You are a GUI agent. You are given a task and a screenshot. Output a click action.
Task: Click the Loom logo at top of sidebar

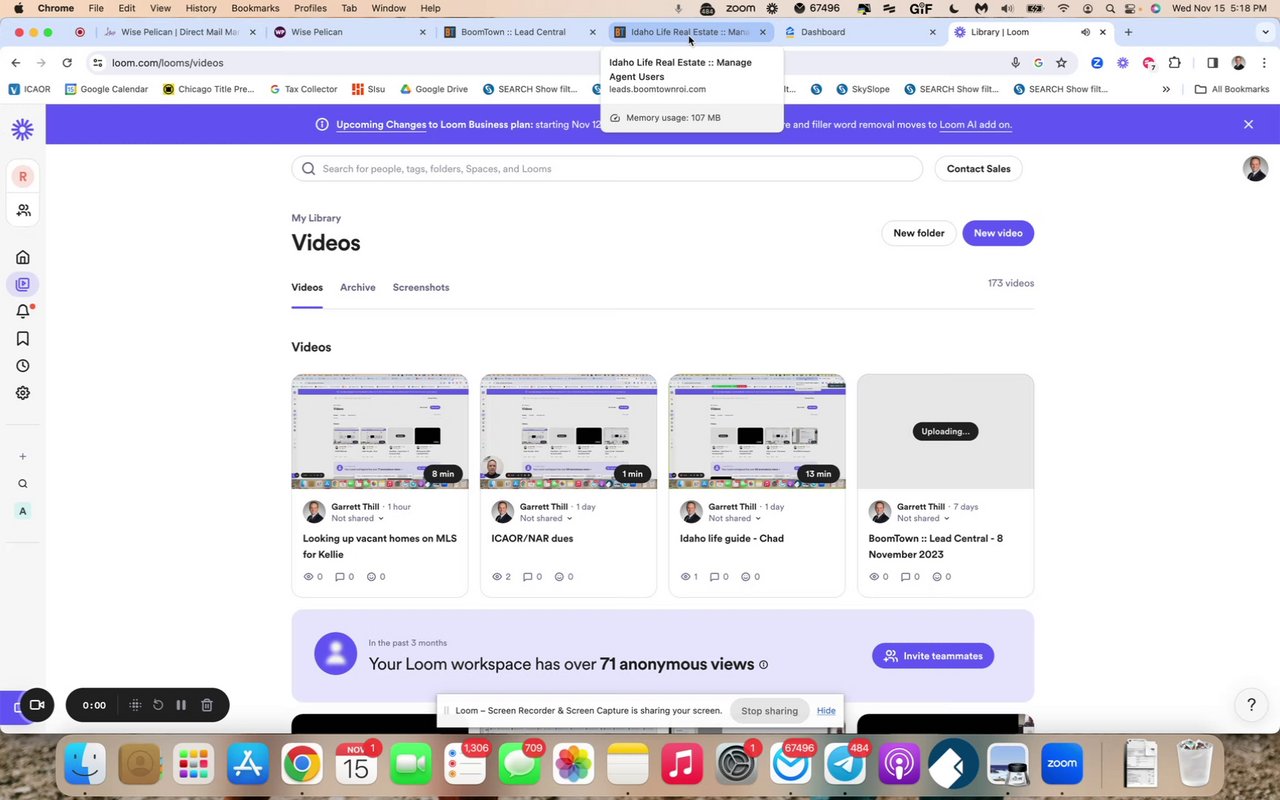pos(22,129)
